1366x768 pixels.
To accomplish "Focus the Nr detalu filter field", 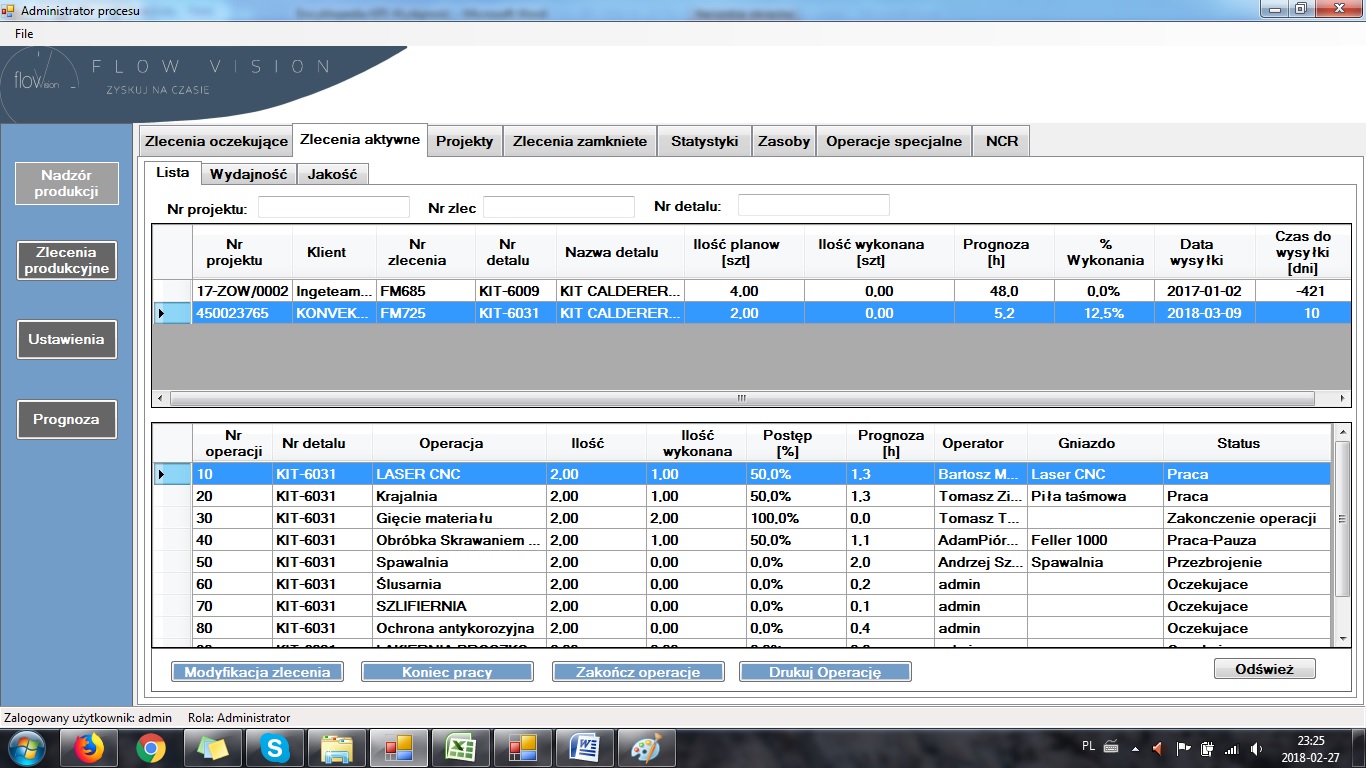I will [813, 205].
